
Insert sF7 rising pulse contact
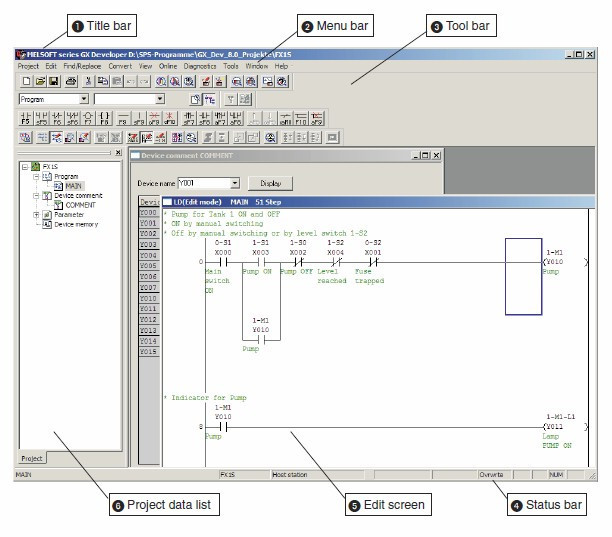tap(189, 118)
